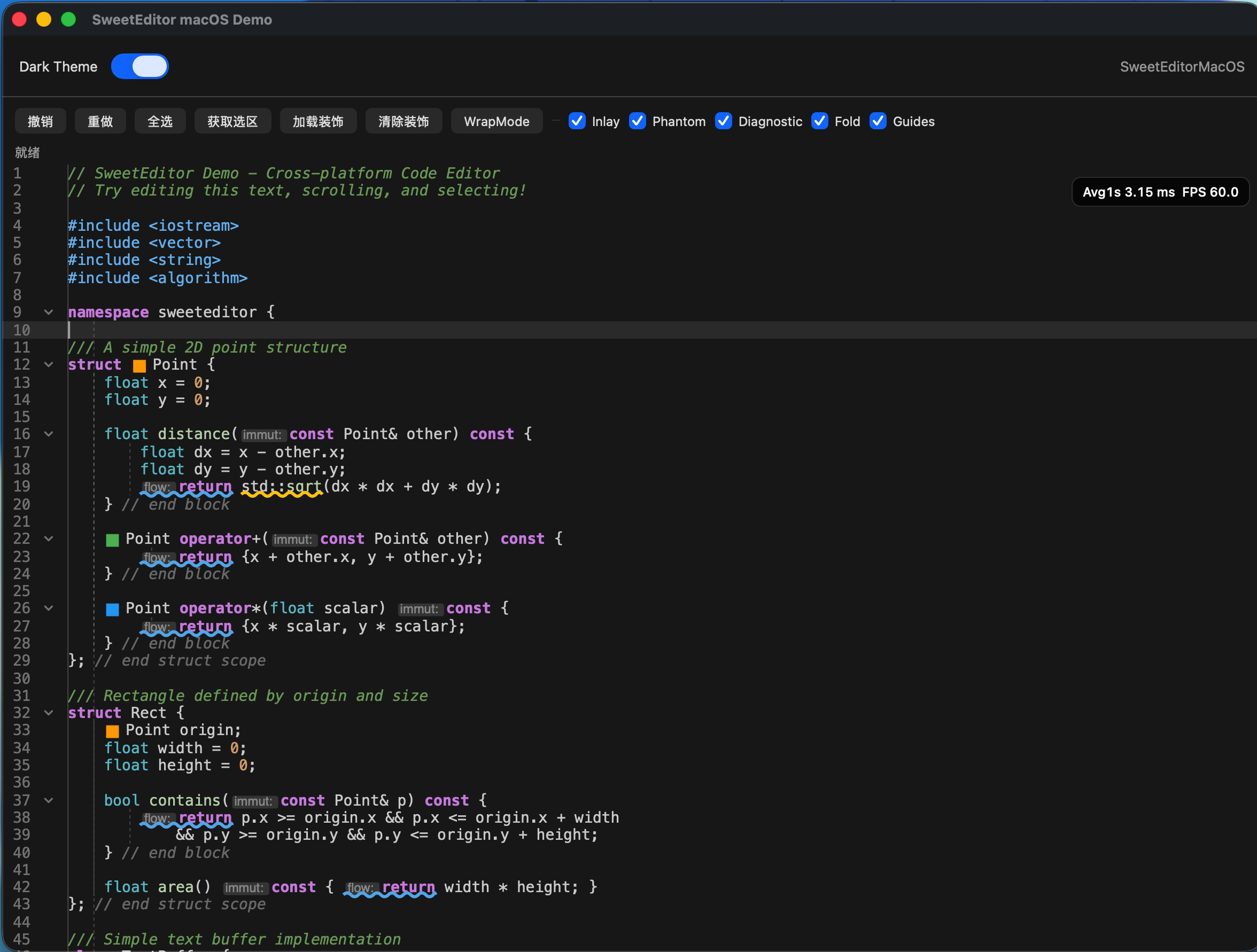Click the 'float area()' declaration on line 42
This screenshot has height=952, width=1257.
(158, 887)
